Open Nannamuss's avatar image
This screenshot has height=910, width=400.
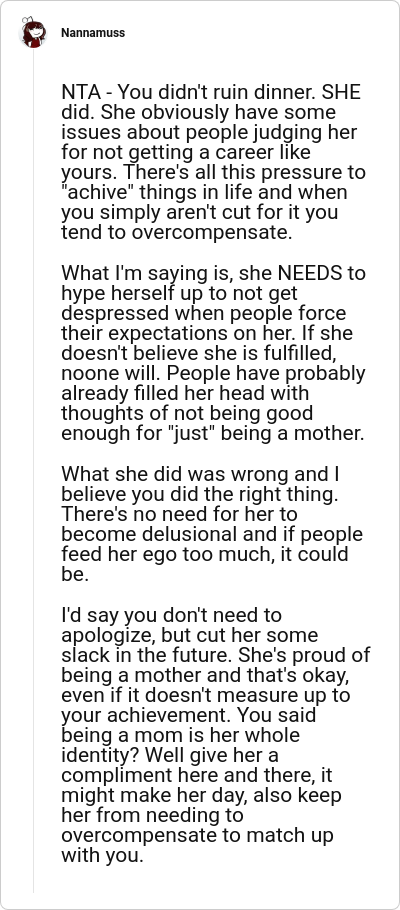click(33, 32)
